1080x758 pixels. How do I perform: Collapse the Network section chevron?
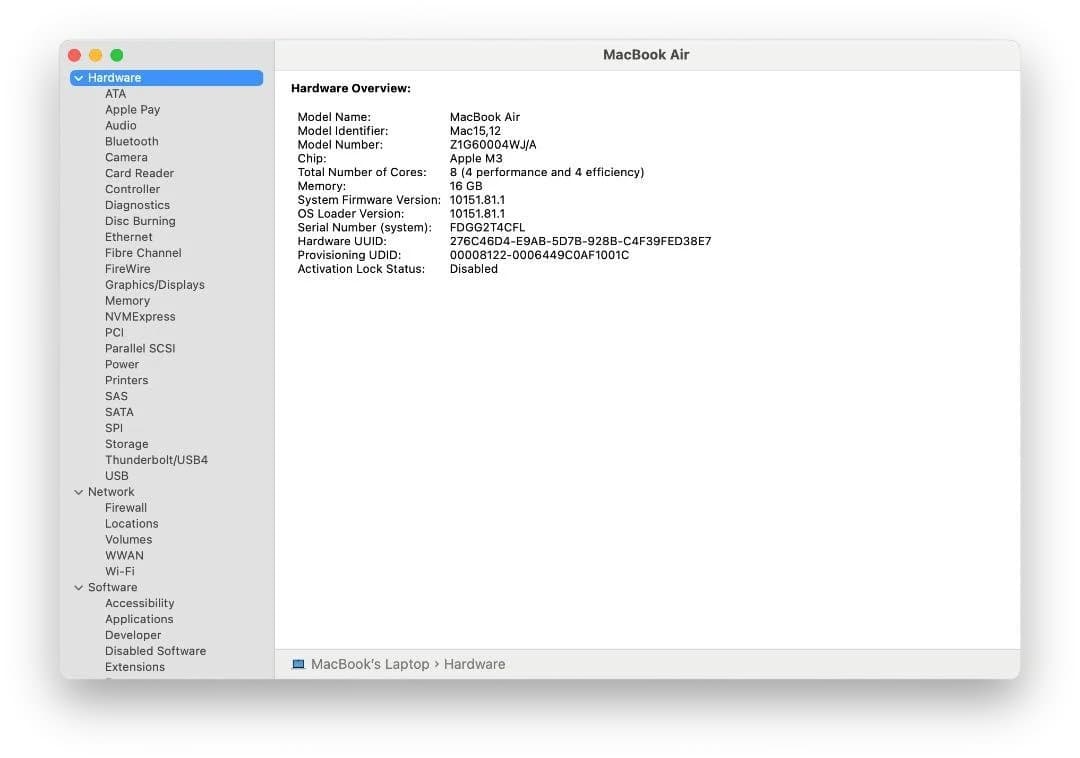(79, 491)
